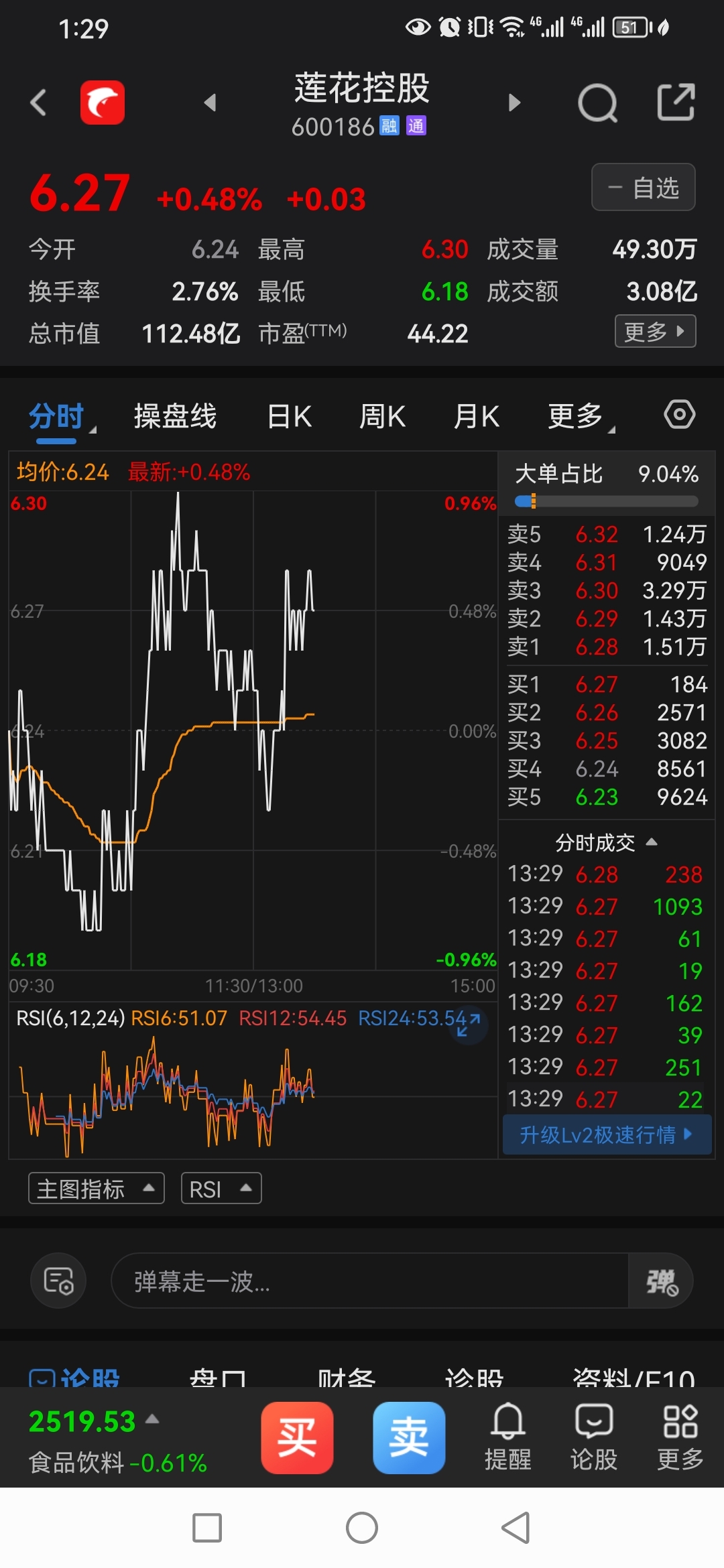The width and height of the screenshot is (724, 1568).
Task: Open 主图指标 indicator dropdown
Action: pyautogui.click(x=97, y=1189)
